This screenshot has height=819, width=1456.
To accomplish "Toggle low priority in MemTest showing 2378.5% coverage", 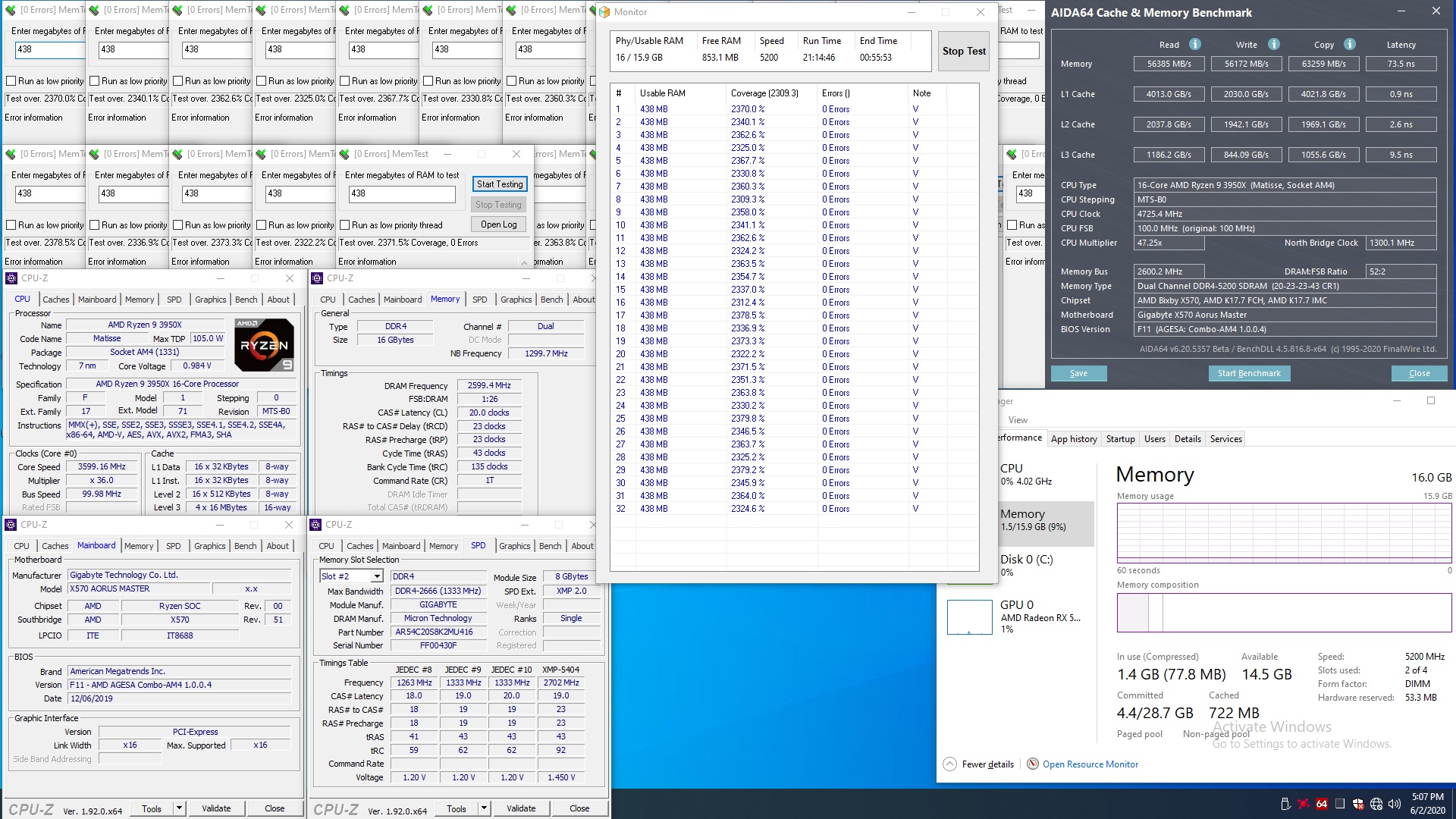I will coord(11,225).
